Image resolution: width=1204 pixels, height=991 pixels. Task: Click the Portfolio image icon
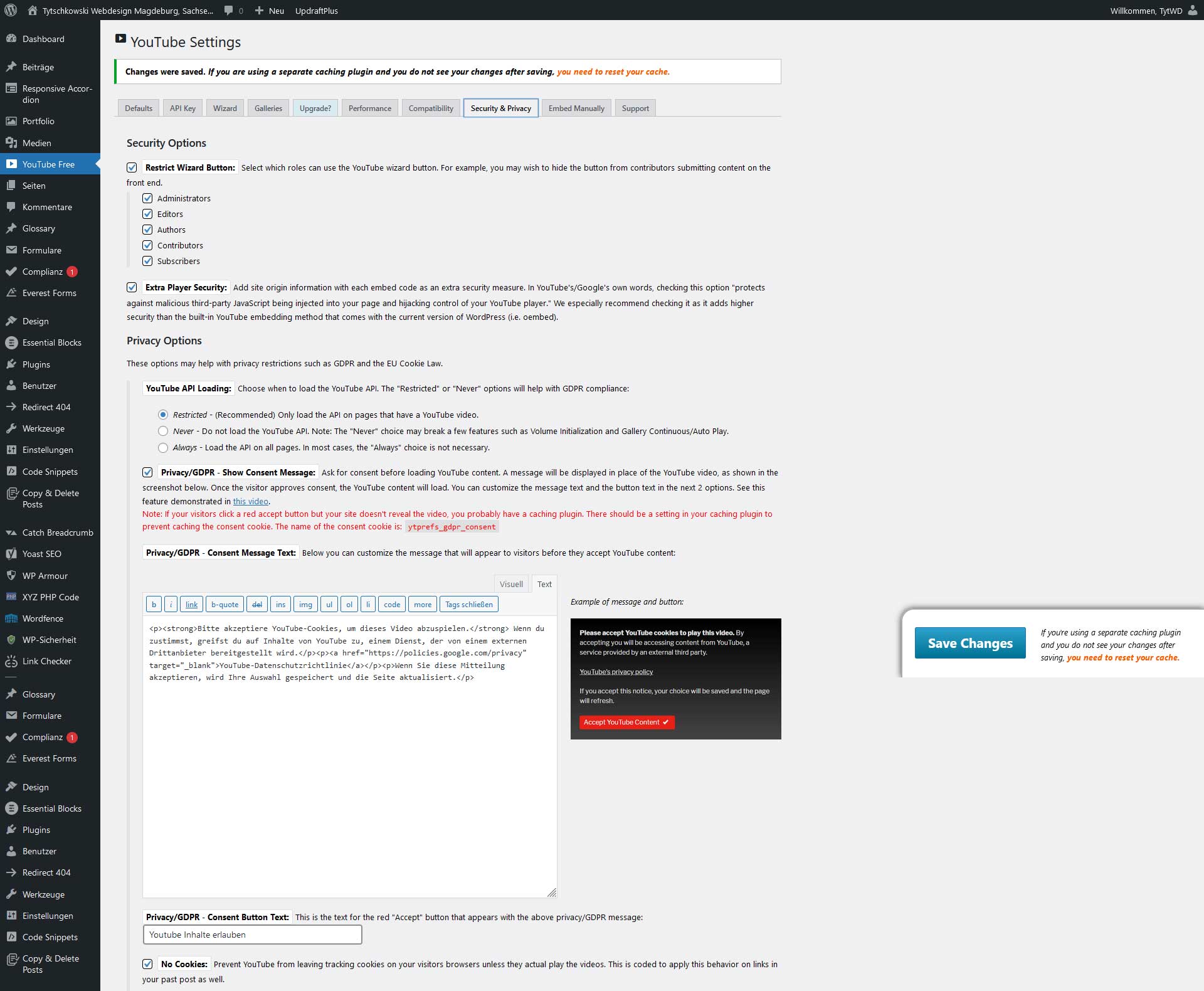tap(11, 121)
